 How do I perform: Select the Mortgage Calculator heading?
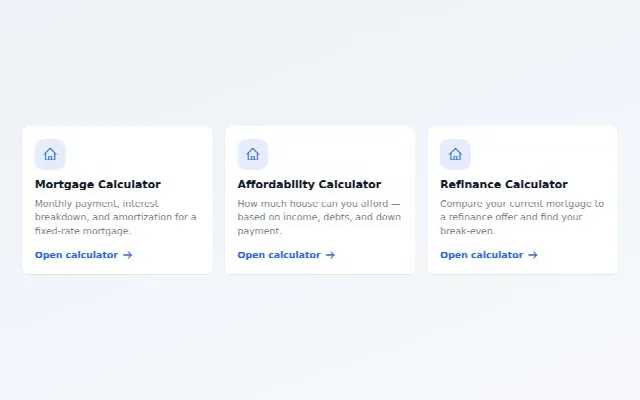coord(98,184)
